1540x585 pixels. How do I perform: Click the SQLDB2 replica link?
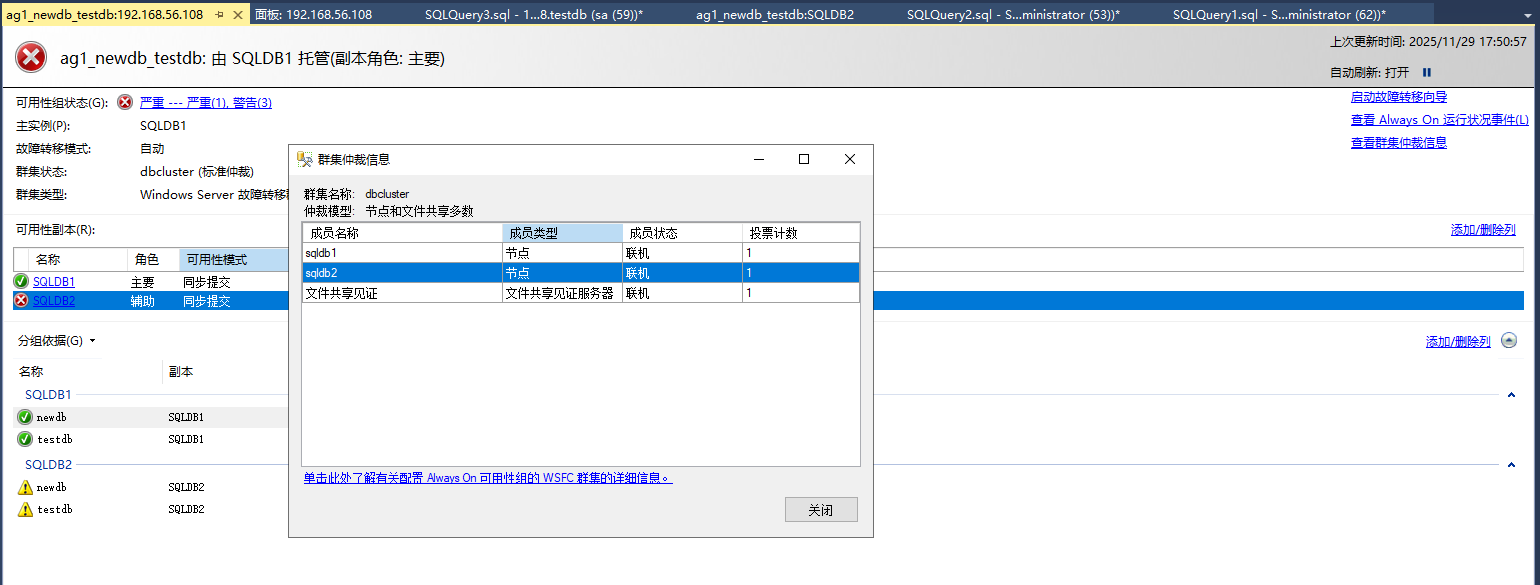tap(54, 300)
